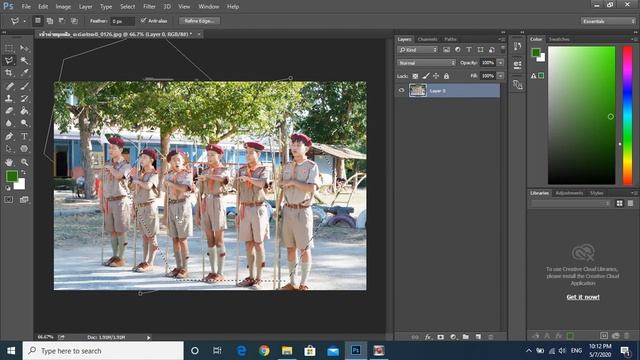
Task: Select the Polygonal Lasso tool in the toolbox
Action: pyautogui.click(x=9, y=60)
